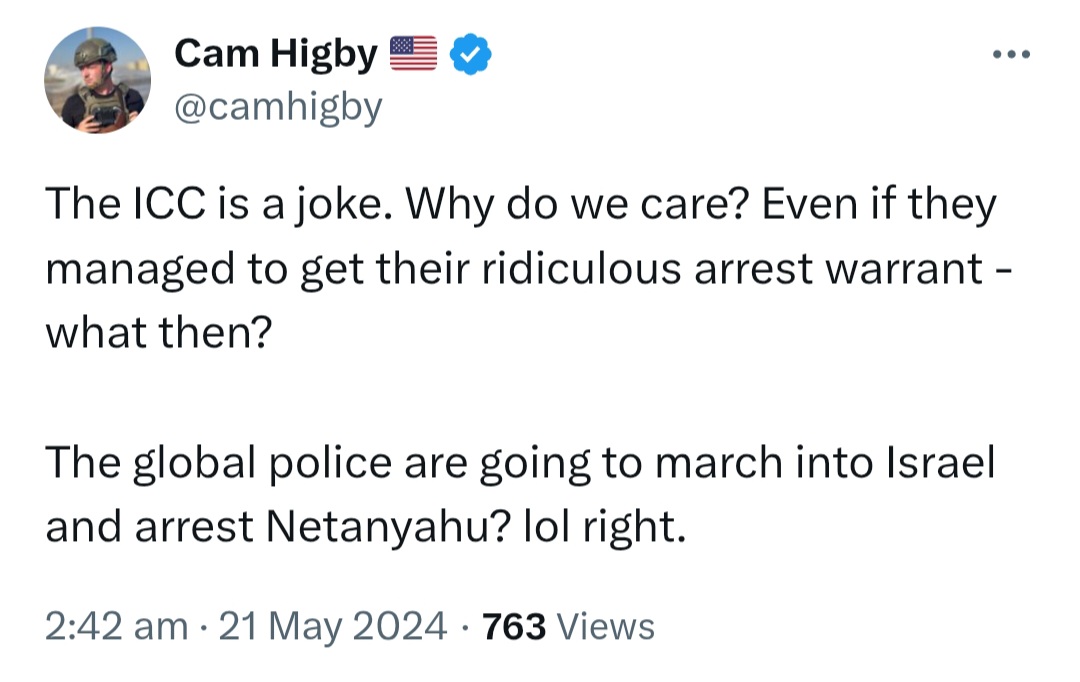Click the words 'arrest warrant' in tweet
Image resolution: width=1080 pixels, height=682 pixels.
838,269
